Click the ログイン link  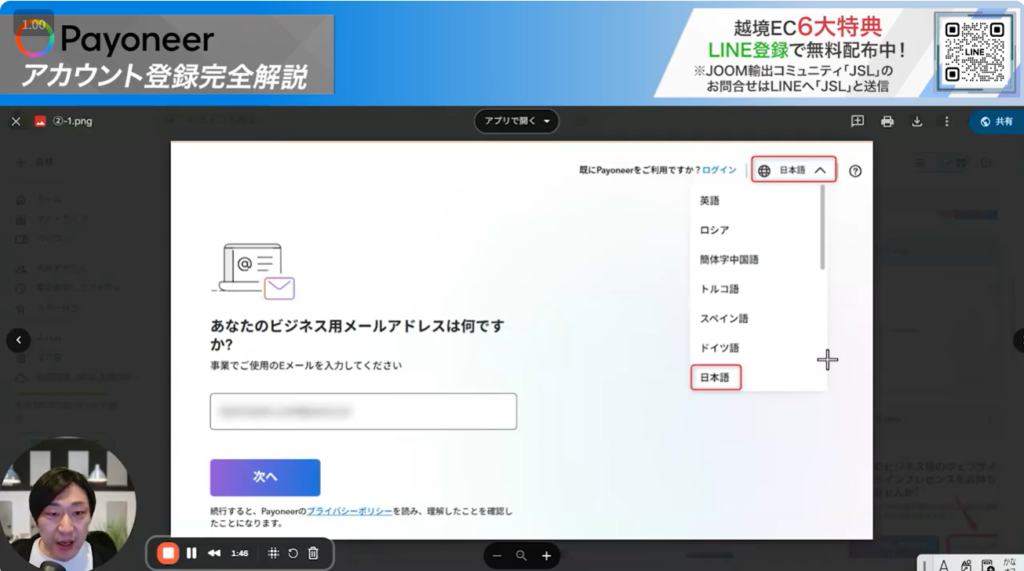pyautogui.click(x=719, y=170)
